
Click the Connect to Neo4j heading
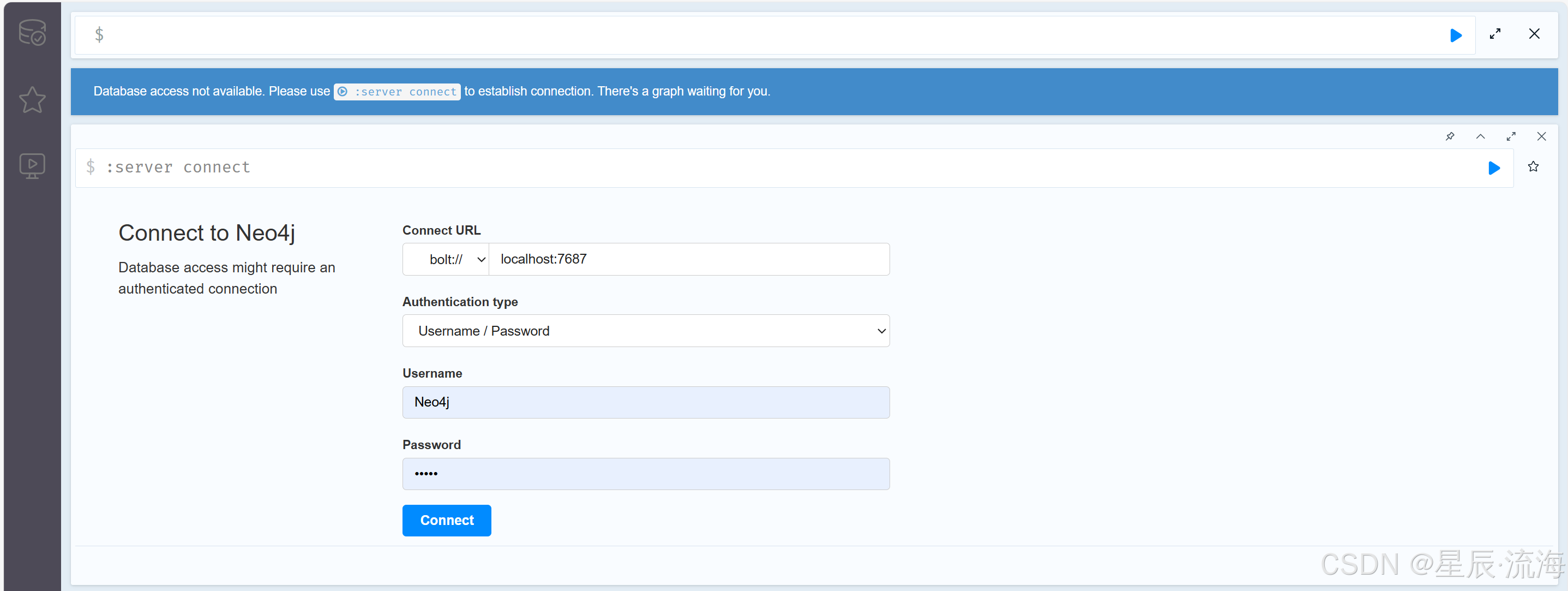(x=207, y=233)
